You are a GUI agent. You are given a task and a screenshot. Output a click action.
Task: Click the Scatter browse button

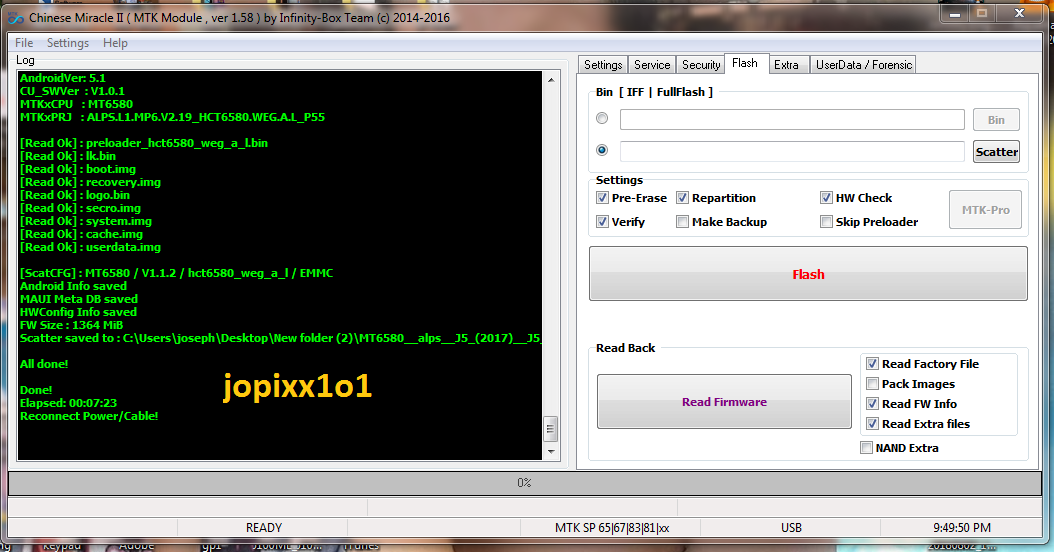[x=996, y=152]
